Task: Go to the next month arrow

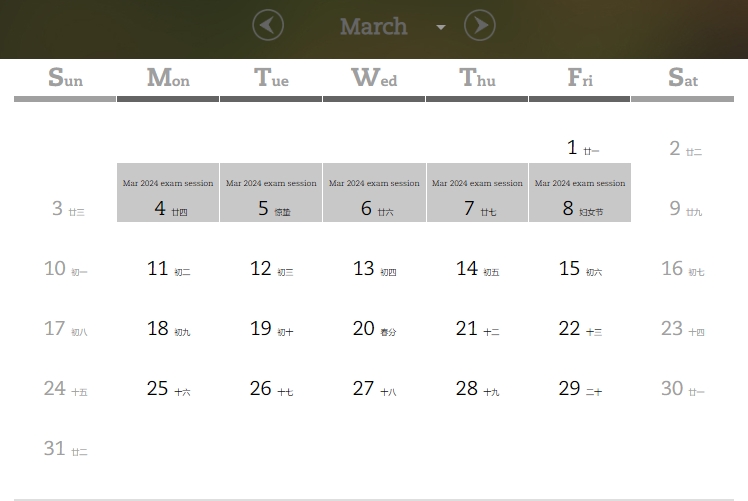Action: 480,25
